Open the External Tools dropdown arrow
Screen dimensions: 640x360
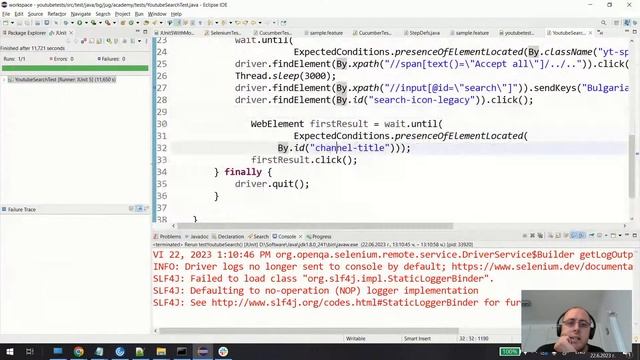coord(114,23)
